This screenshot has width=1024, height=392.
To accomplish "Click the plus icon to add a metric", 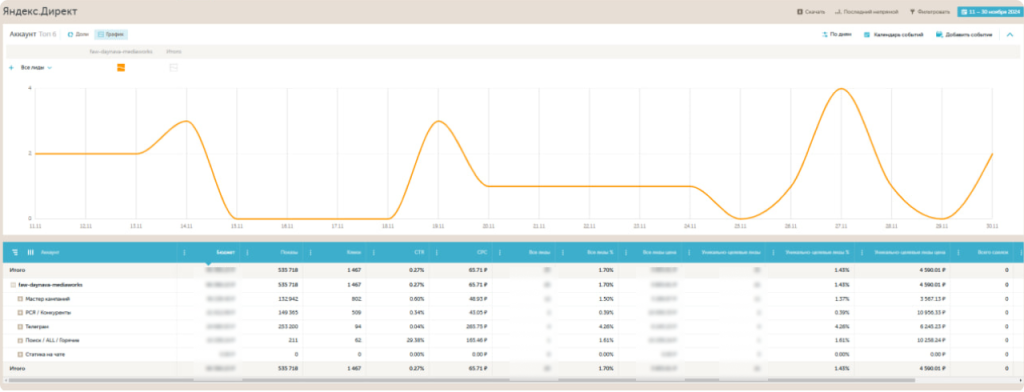I will pos(11,67).
